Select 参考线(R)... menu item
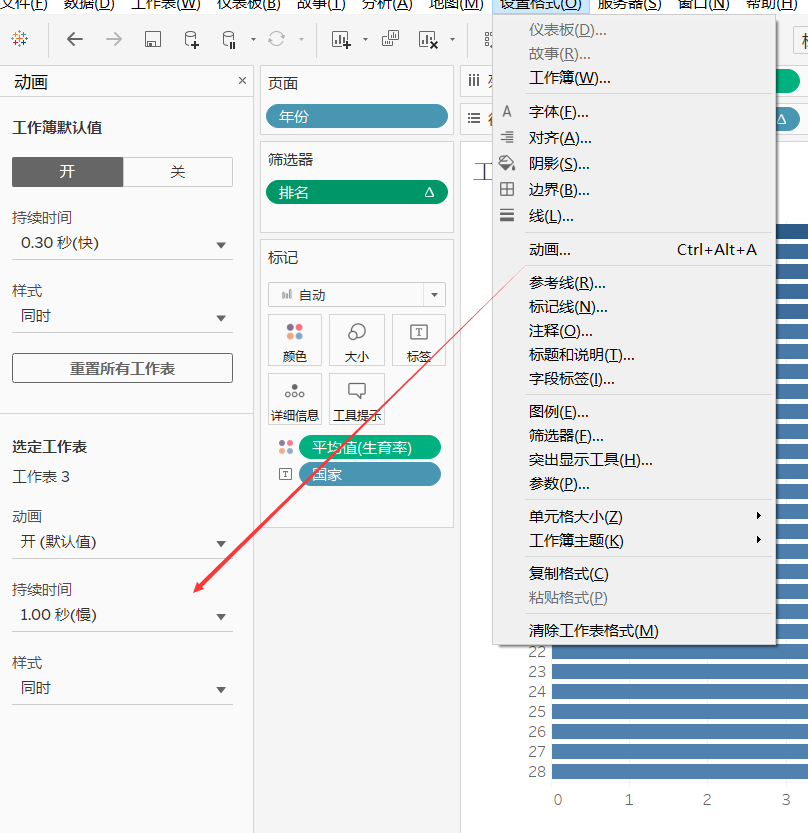The width and height of the screenshot is (808, 833). (634, 283)
